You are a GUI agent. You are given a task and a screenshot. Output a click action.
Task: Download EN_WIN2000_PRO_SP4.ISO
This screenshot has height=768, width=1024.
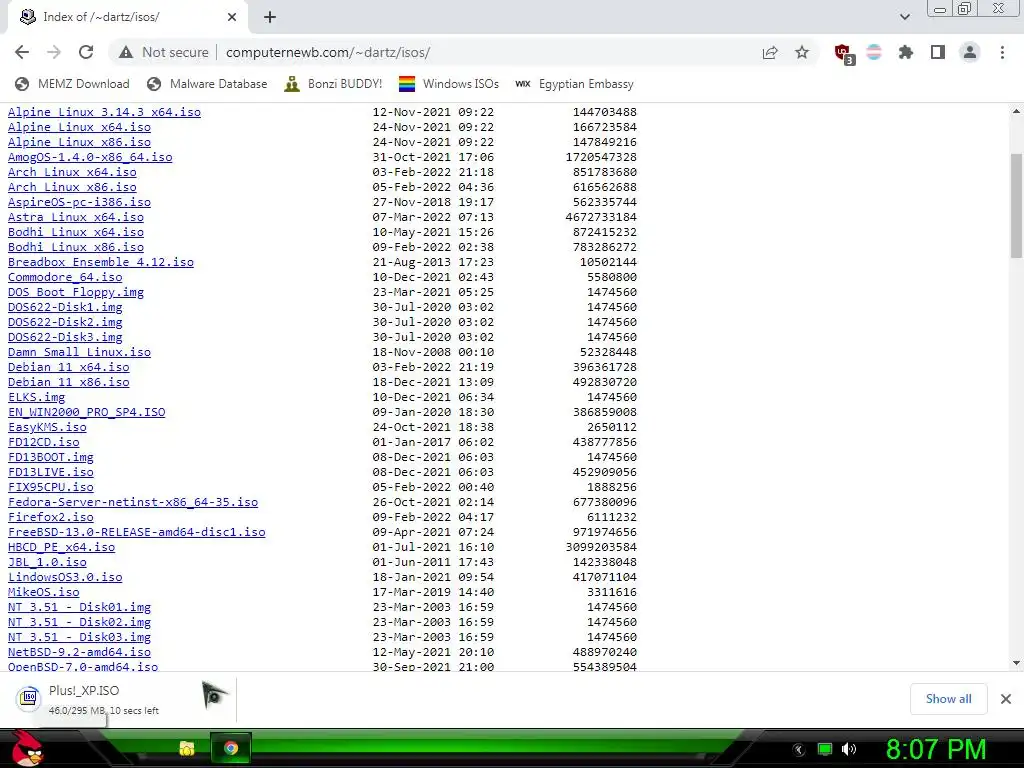(86, 412)
